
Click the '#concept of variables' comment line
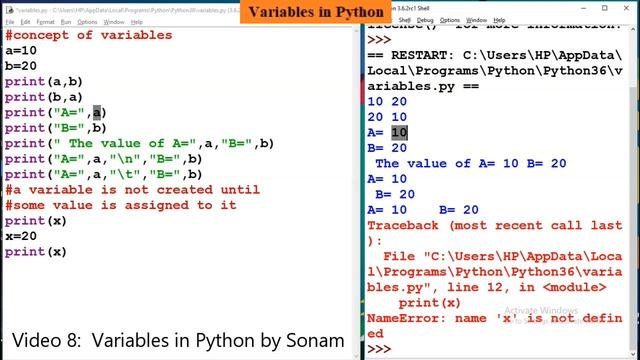tap(89, 35)
